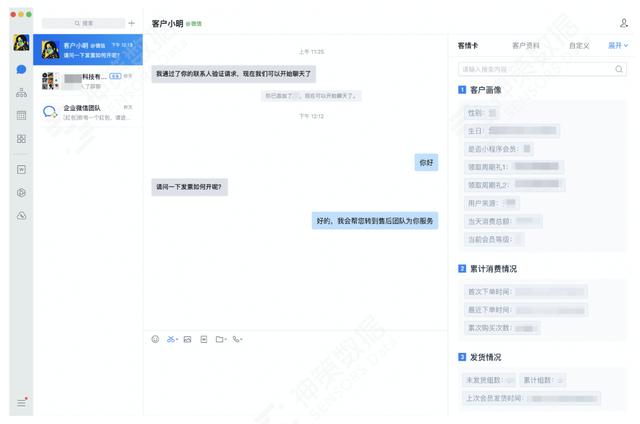Click the 未发货组数 field
640x424 pixels.
click(x=489, y=380)
